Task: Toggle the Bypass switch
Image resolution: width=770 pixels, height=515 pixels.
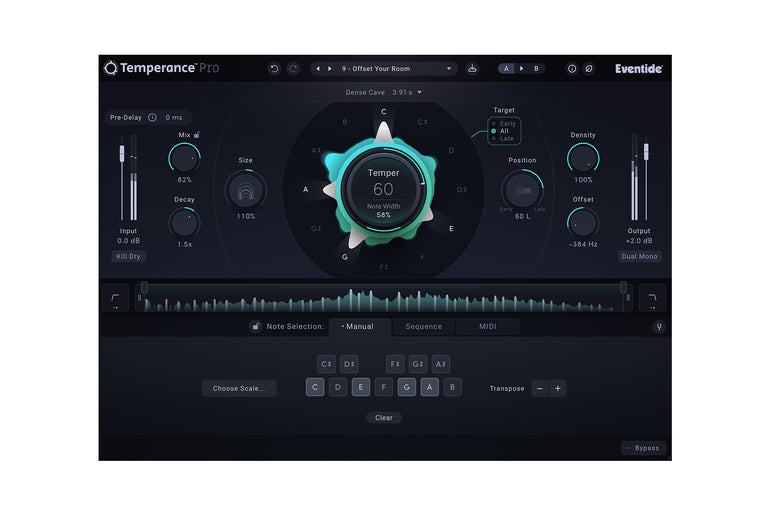Action: pyautogui.click(x=643, y=448)
